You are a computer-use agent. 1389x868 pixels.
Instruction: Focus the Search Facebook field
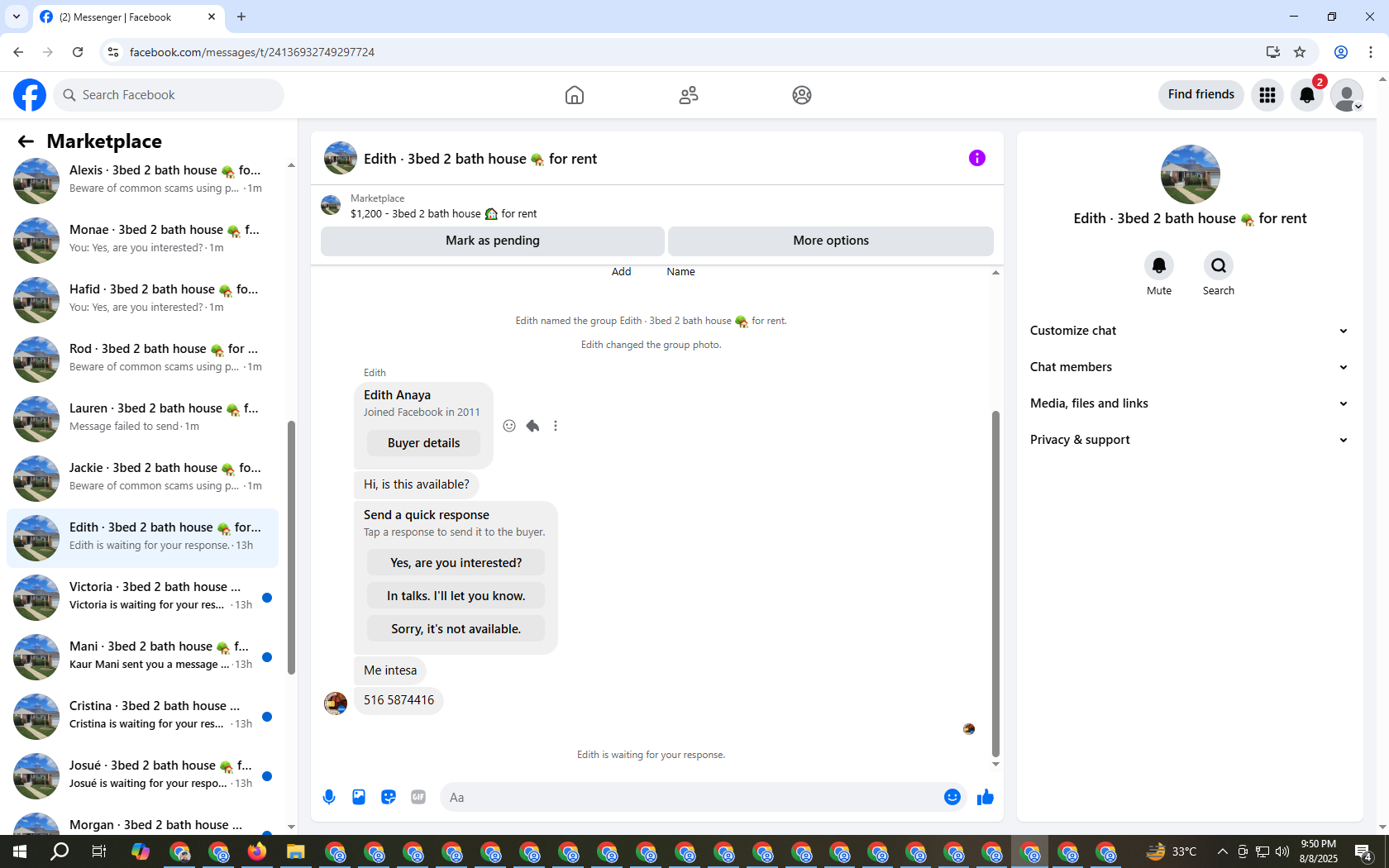click(169, 95)
